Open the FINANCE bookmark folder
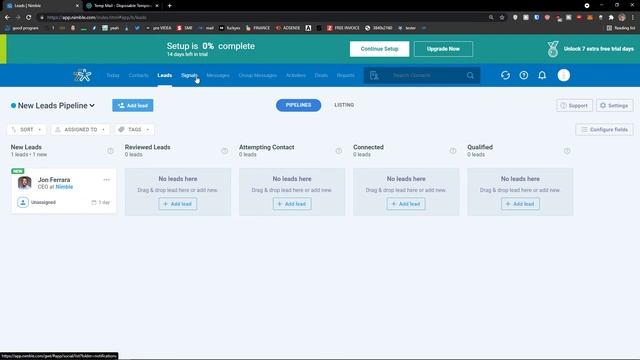Viewport: 640px width, 360px height. coord(258,28)
